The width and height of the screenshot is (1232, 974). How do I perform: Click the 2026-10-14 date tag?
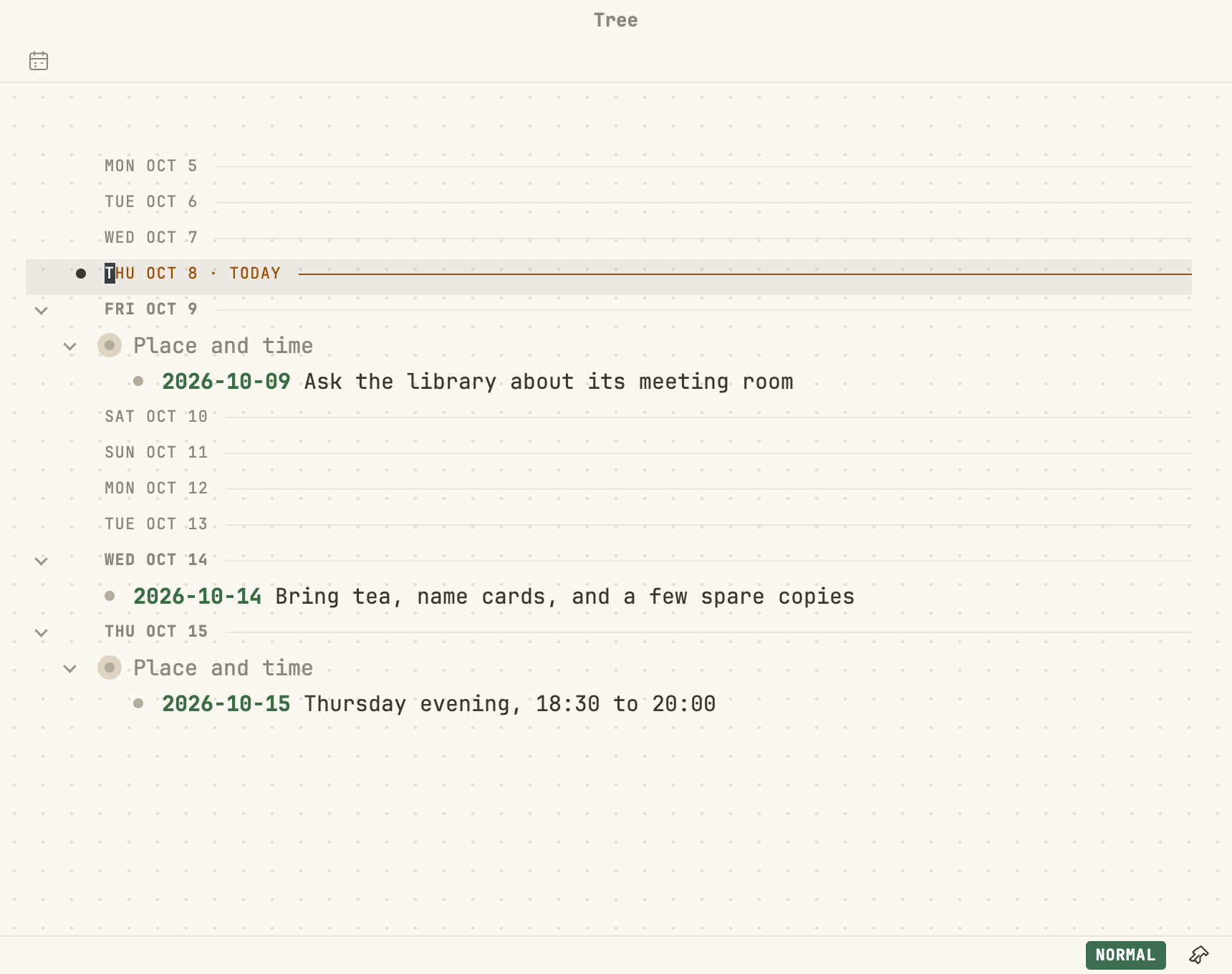(x=198, y=597)
